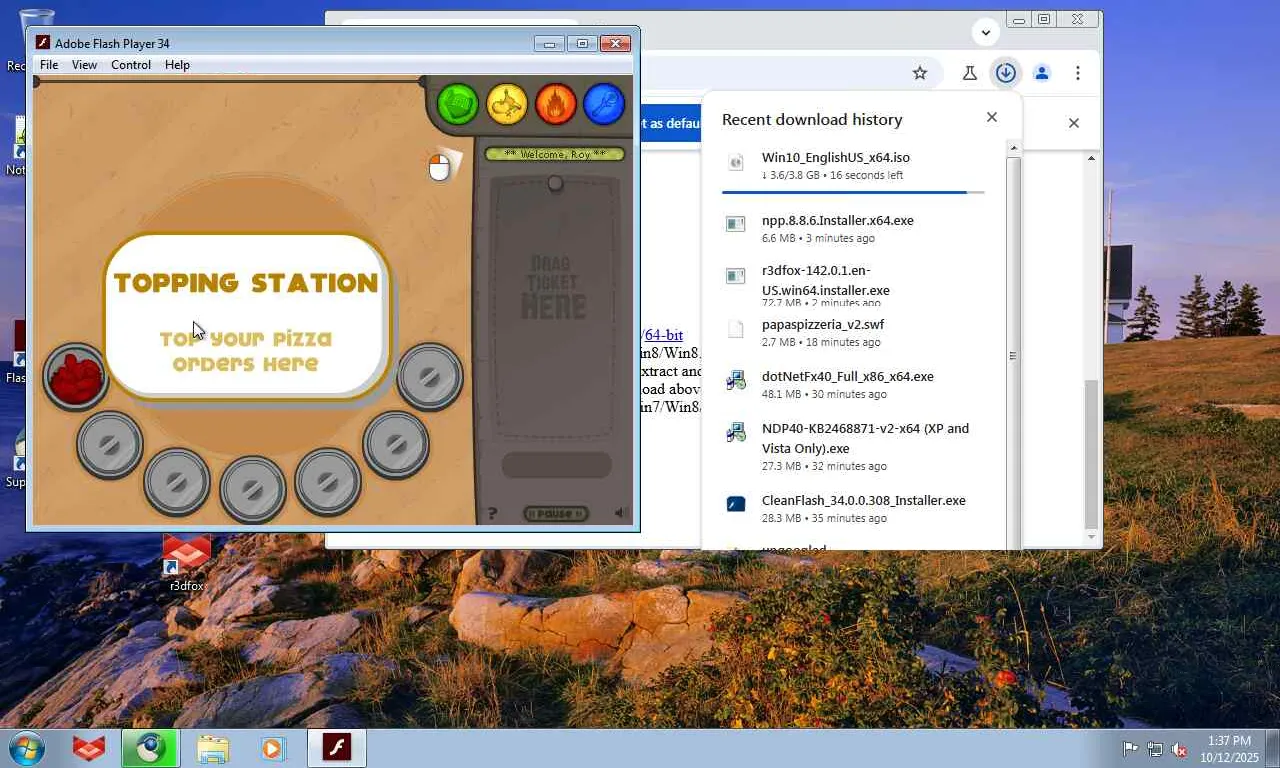Switch to the Chrome window via taskbar
The width and height of the screenshot is (1280, 768).
150,748
